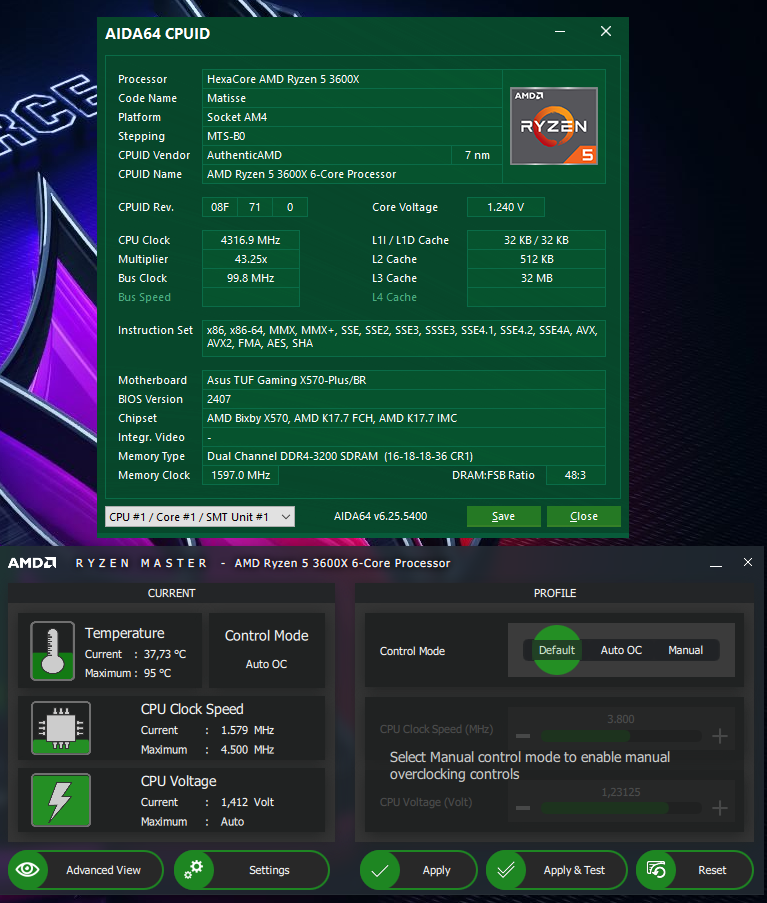Click the Processor name field 'HexaCore AMD Ryzen 5 3600X'
Image resolution: width=767 pixels, height=903 pixels.
[x=352, y=79]
